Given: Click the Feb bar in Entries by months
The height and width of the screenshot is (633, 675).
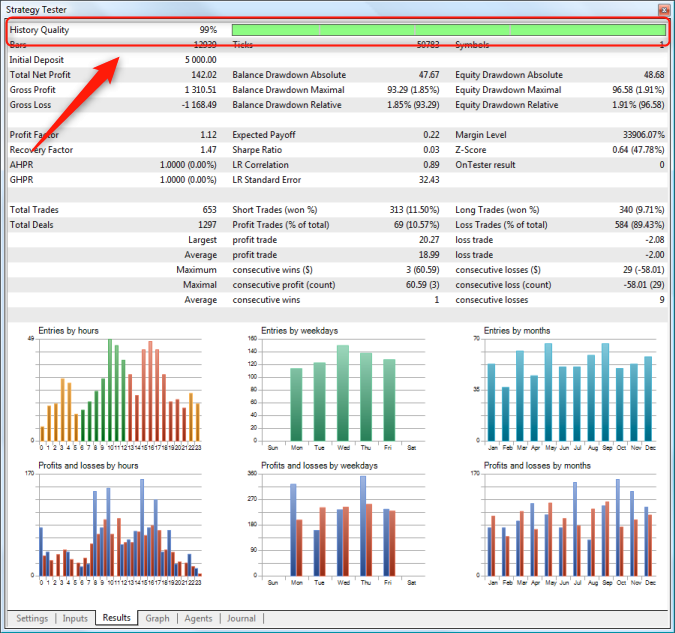Looking at the screenshot, I should click(x=505, y=414).
